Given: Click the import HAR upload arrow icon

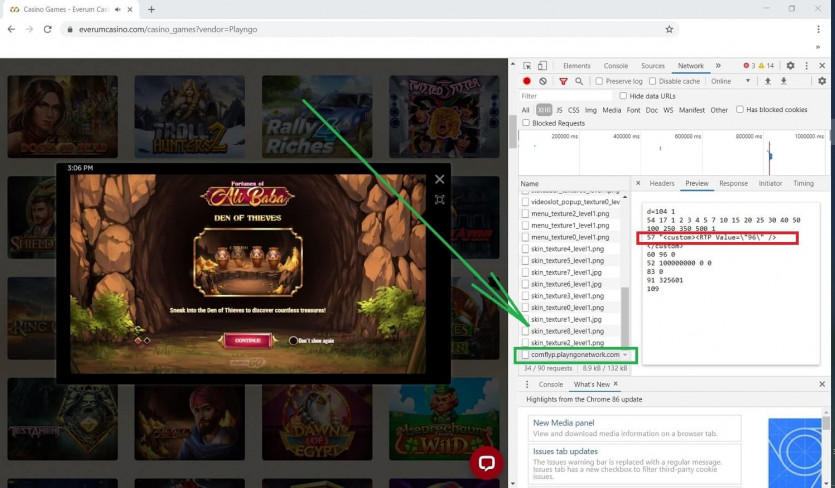Looking at the screenshot, I should point(767,81).
